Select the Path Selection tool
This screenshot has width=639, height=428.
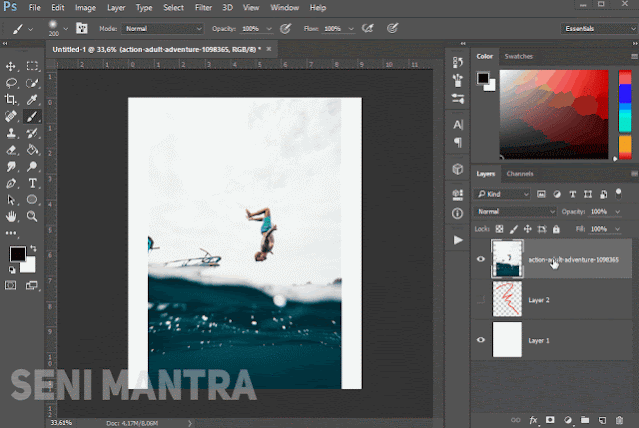(11, 200)
